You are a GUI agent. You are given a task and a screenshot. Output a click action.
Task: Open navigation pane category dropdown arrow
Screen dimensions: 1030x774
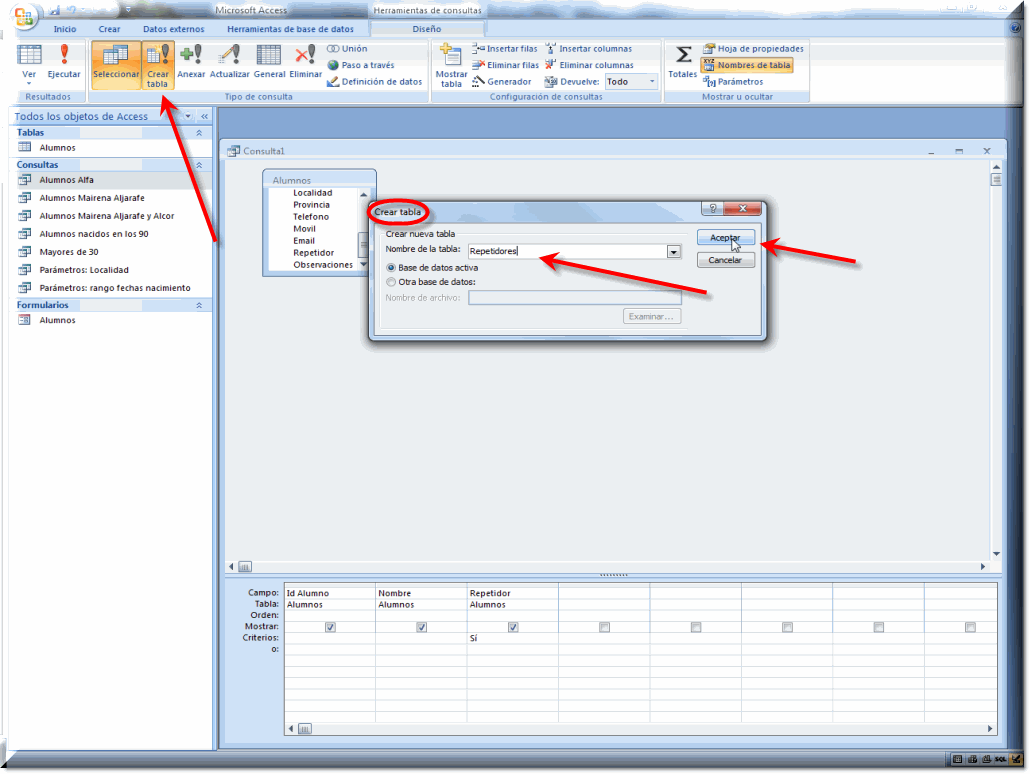188,116
